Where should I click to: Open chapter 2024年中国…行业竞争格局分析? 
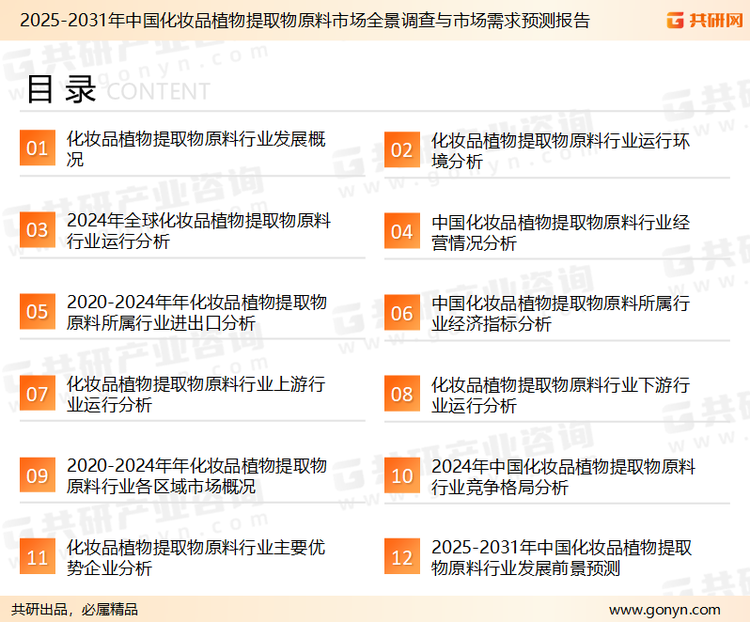(x=563, y=477)
